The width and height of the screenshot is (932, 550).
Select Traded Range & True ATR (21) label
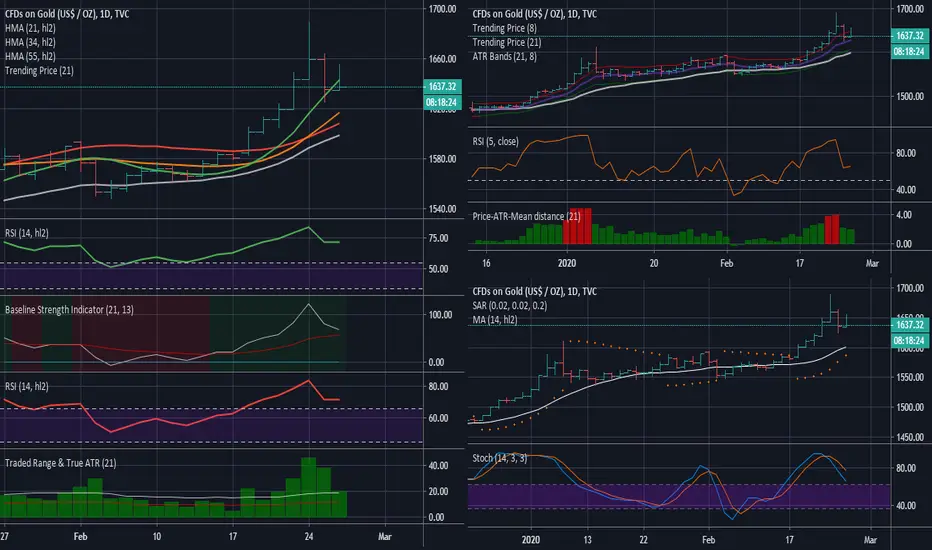coord(61,463)
